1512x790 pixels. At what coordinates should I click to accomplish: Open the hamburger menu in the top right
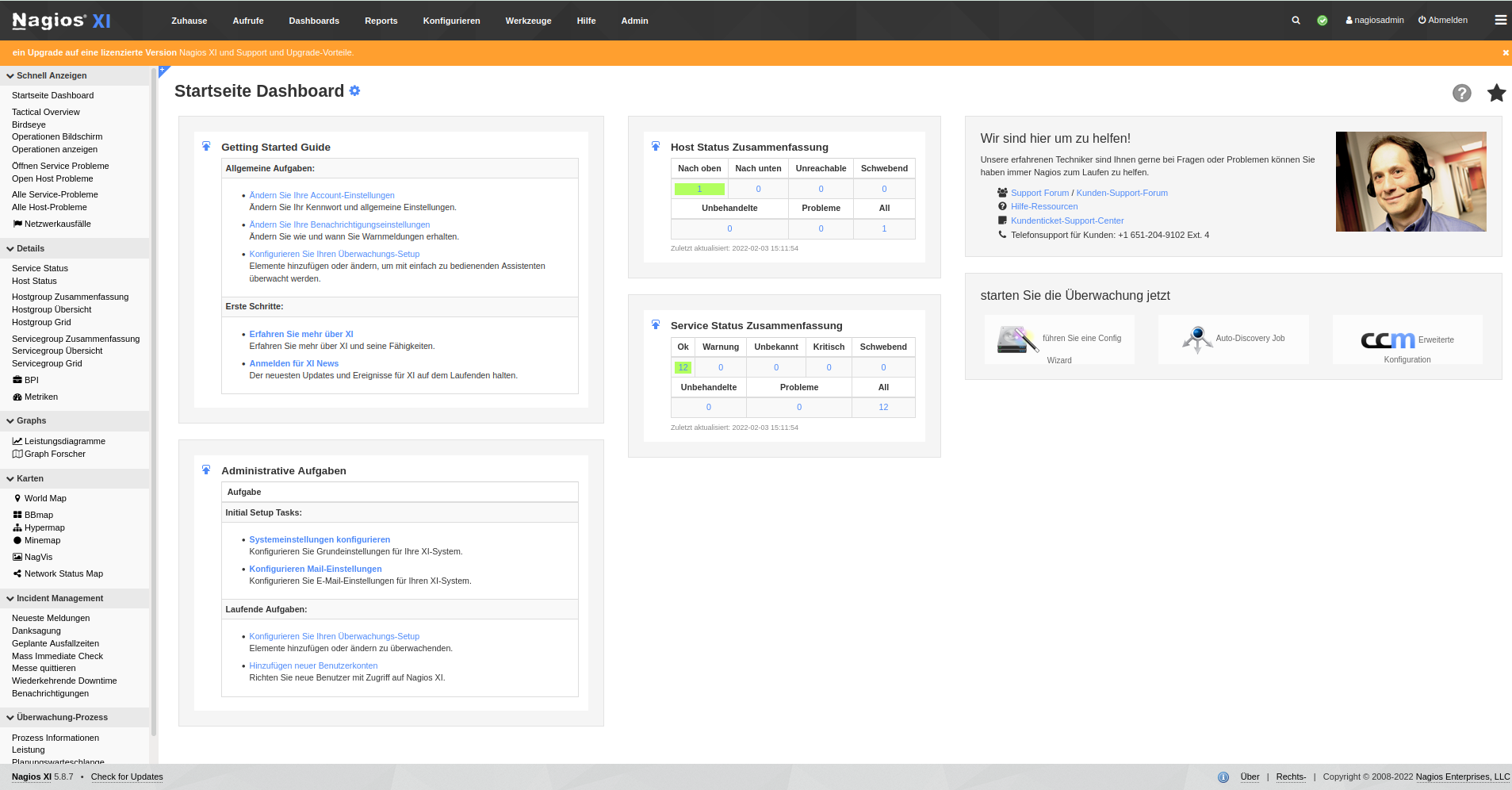[1500, 21]
